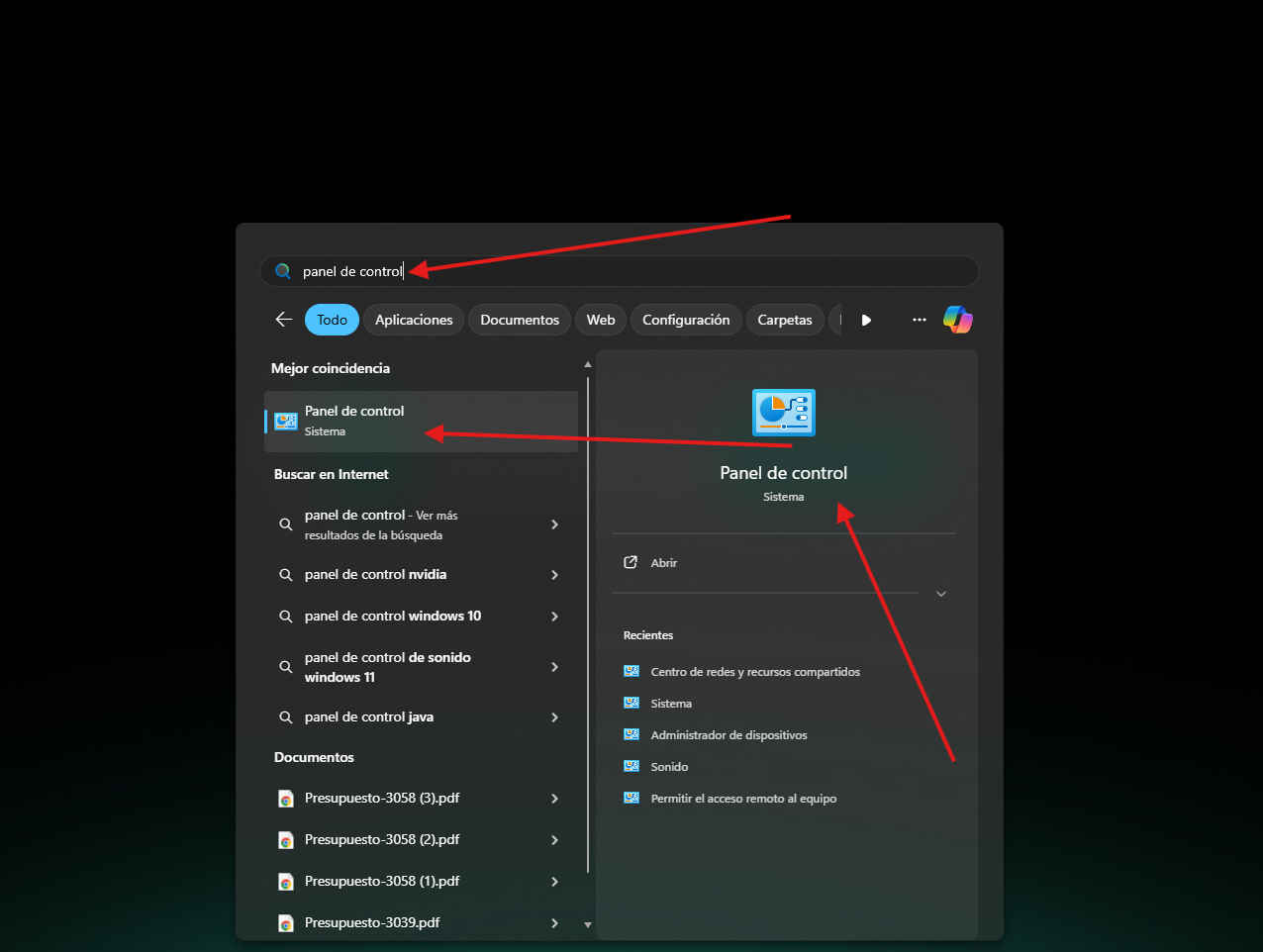
Task: Click the search text field
Action: pos(633,271)
